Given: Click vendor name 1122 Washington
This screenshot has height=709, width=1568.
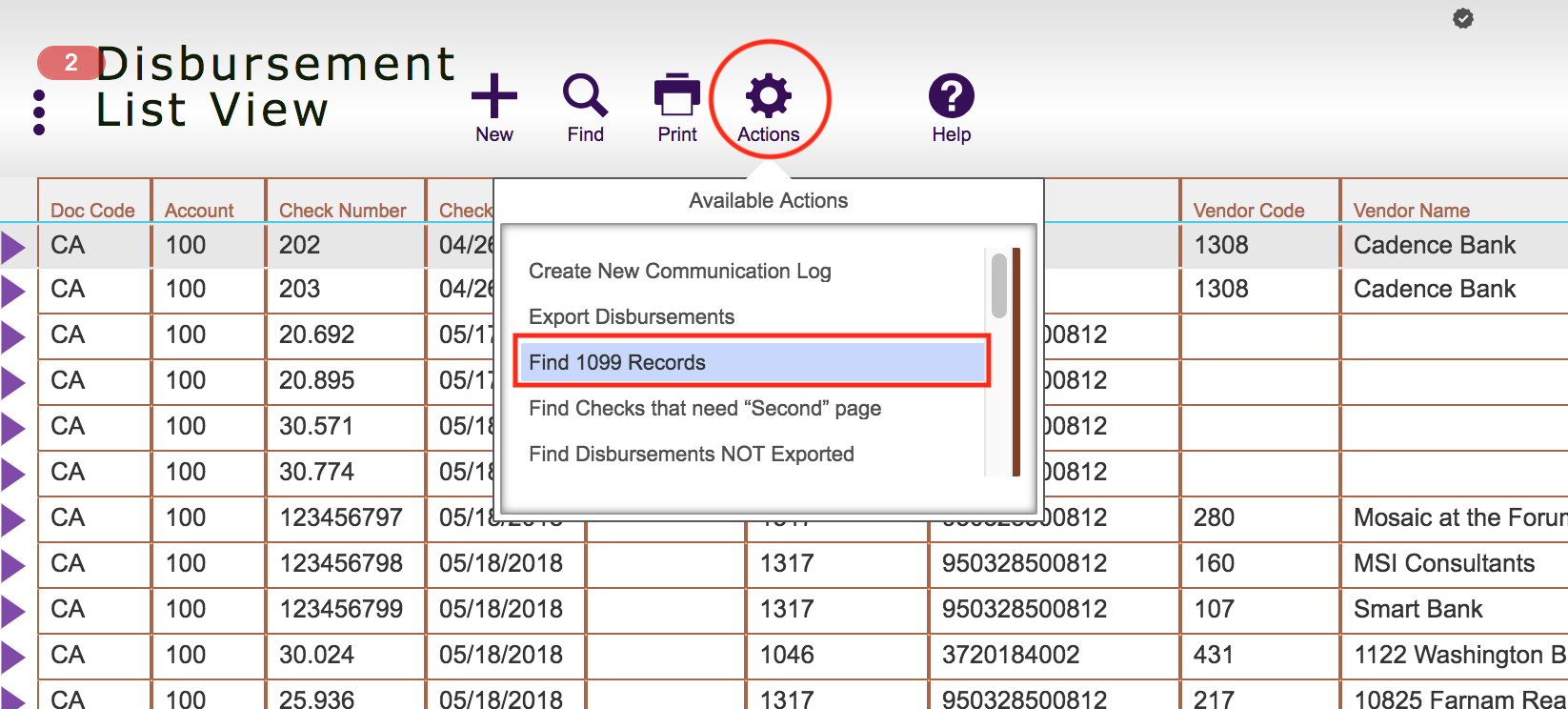Looking at the screenshot, I should (1460, 655).
